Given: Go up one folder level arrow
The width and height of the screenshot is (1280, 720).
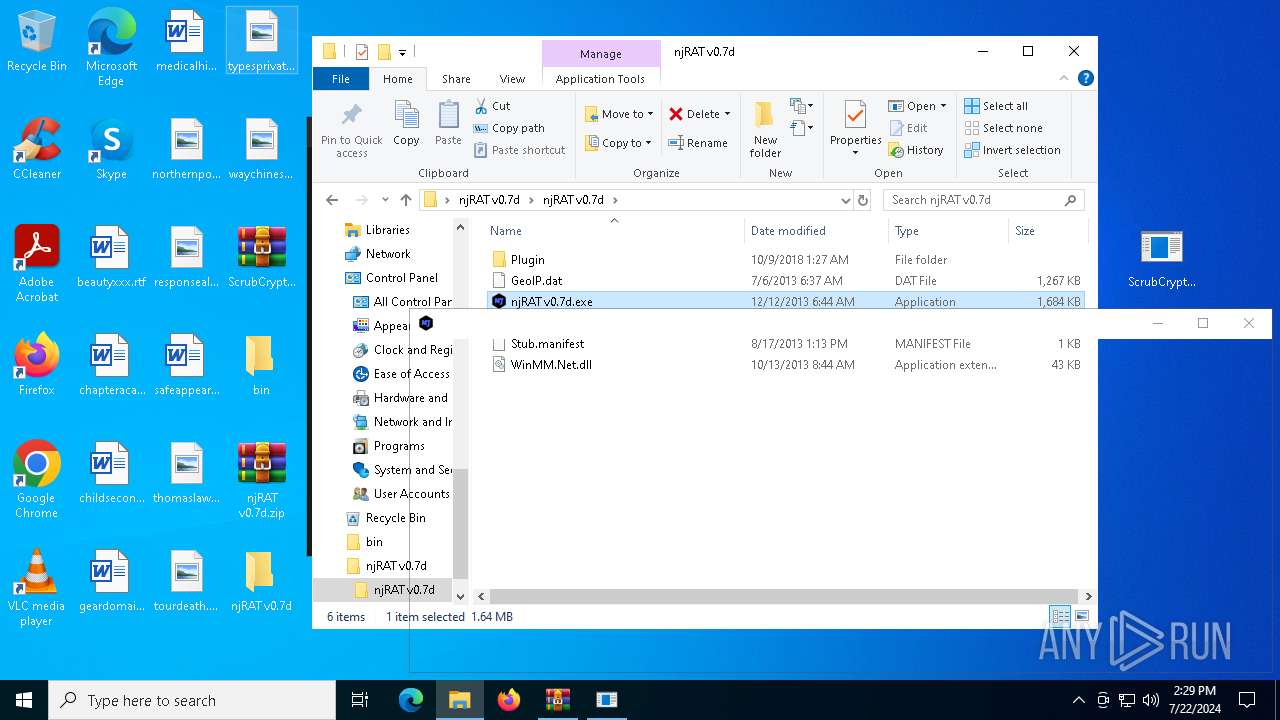Looking at the screenshot, I should pos(405,200).
